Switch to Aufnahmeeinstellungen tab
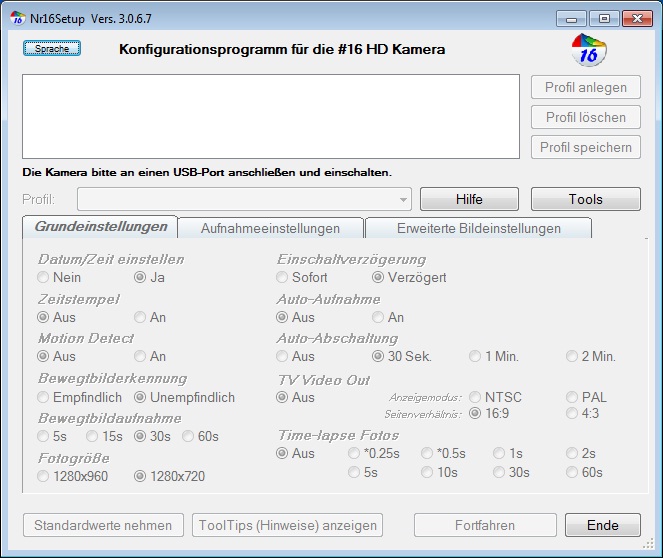 270,228
